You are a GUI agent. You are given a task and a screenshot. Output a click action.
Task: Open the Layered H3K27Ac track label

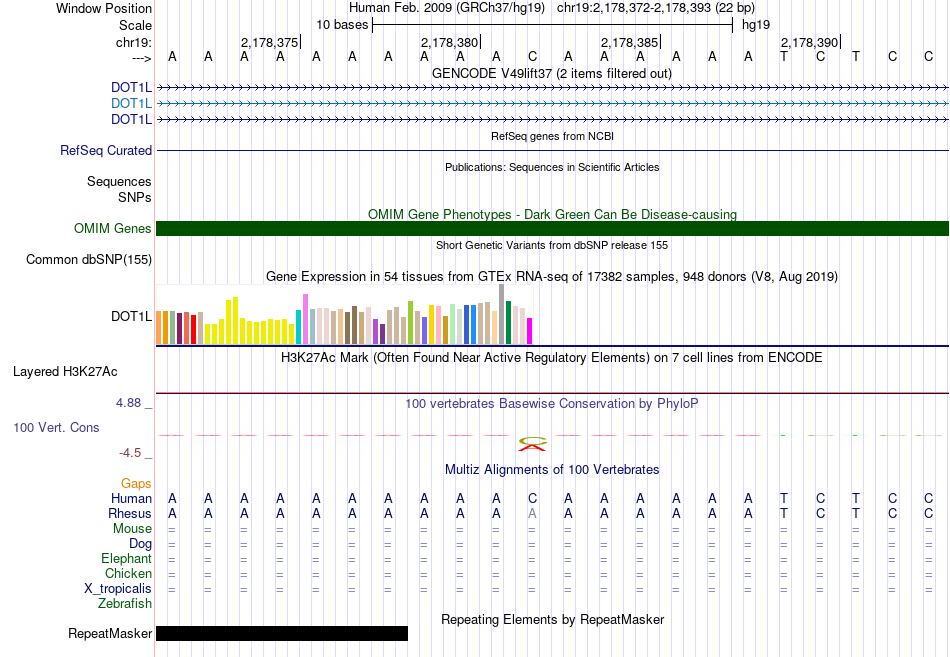65,372
